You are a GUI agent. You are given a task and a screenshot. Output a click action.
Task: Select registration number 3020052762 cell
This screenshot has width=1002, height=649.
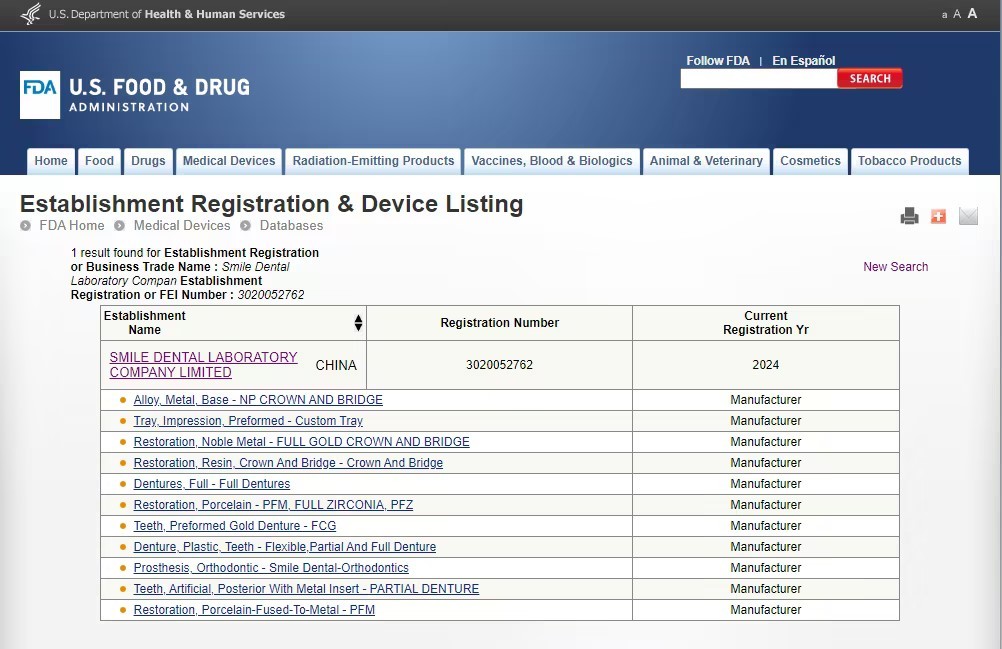point(499,365)
